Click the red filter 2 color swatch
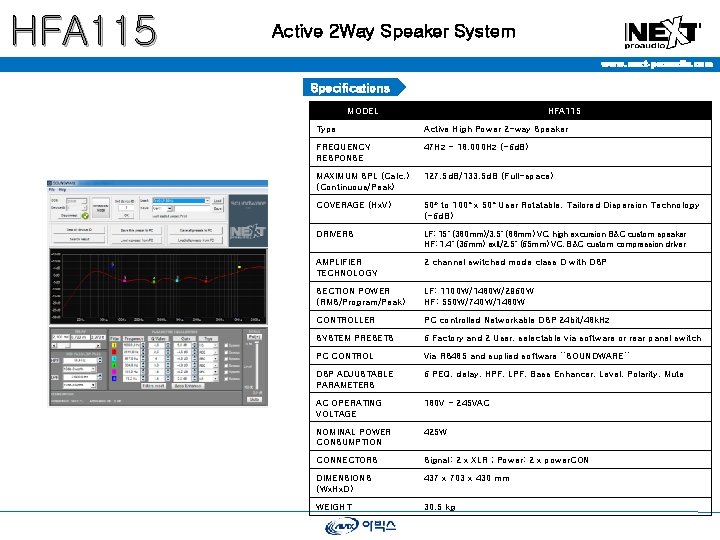 click(x=114, y=352)
